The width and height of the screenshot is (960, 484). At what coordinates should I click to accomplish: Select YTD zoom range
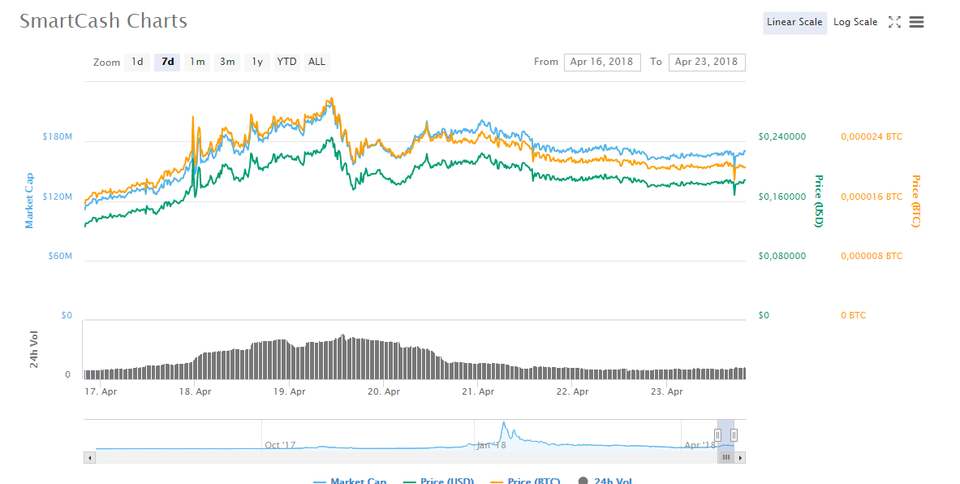(x=287, y=62)
